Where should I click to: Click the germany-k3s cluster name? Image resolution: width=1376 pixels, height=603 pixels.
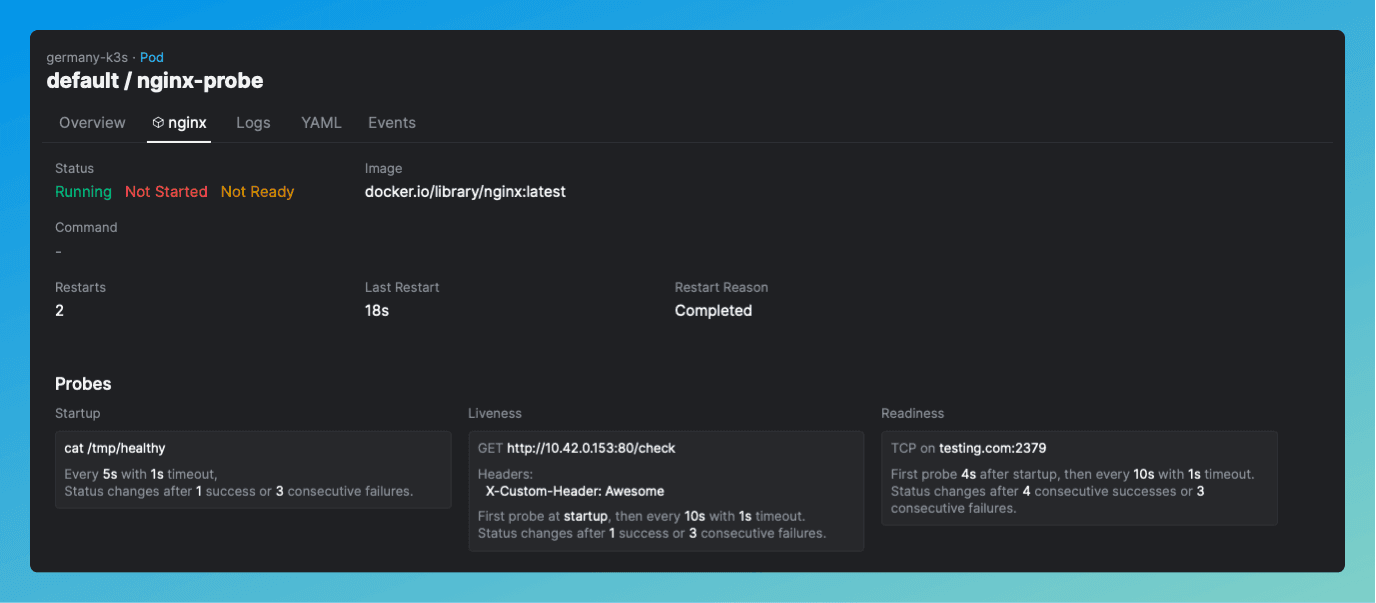87,58
